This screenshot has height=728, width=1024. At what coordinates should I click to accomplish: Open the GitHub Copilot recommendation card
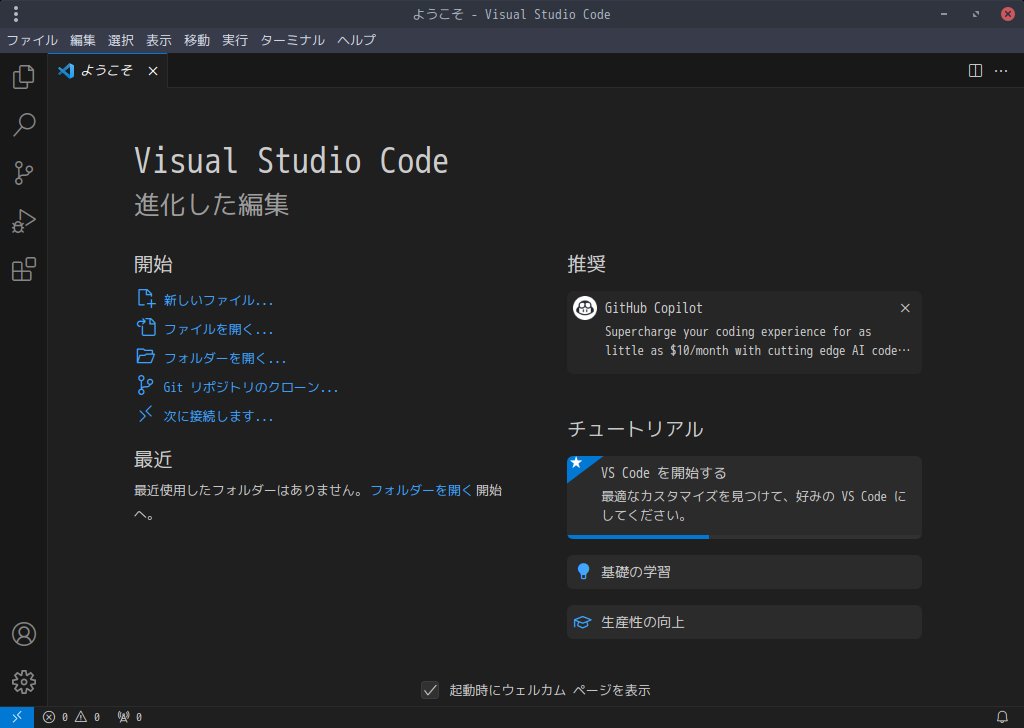pyautogui.click(x=744, y=332)
